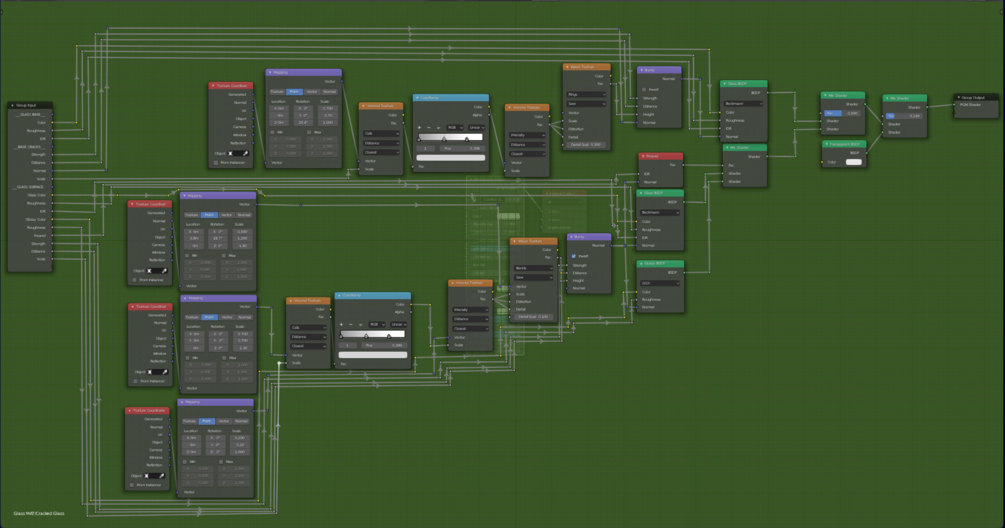Collapse the Mix Shader node with Fac 0.500
Viewport: 1005px width, 528px height.
pyautogui.click(x=826, y=95)
